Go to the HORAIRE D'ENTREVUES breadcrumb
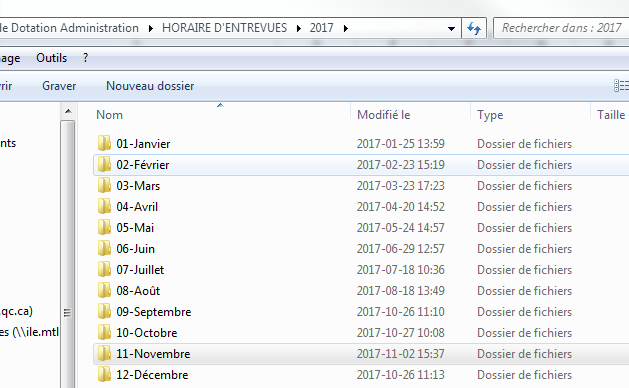The height and width of the screenshot is (388, 629). click(x=224, y=28)
